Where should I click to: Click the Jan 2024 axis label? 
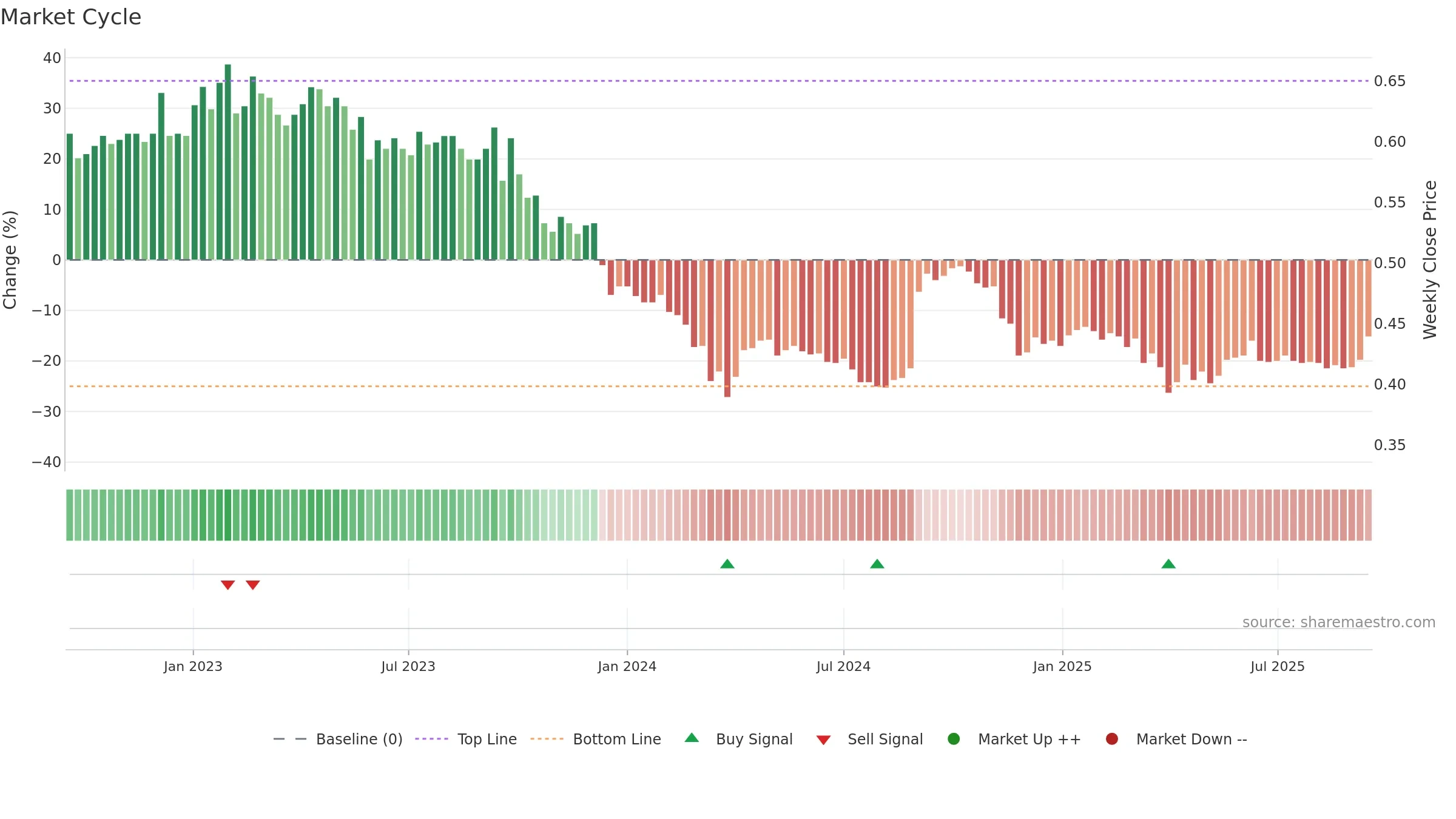(627, 666)
